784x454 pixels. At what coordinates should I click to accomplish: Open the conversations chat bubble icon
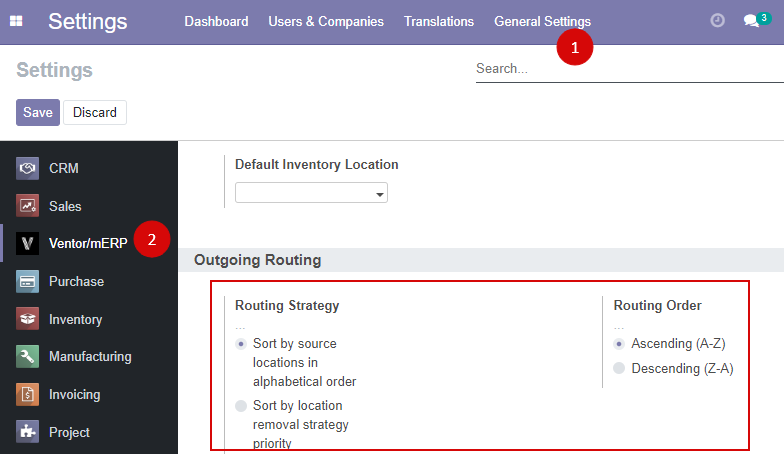tap(751, 21)
